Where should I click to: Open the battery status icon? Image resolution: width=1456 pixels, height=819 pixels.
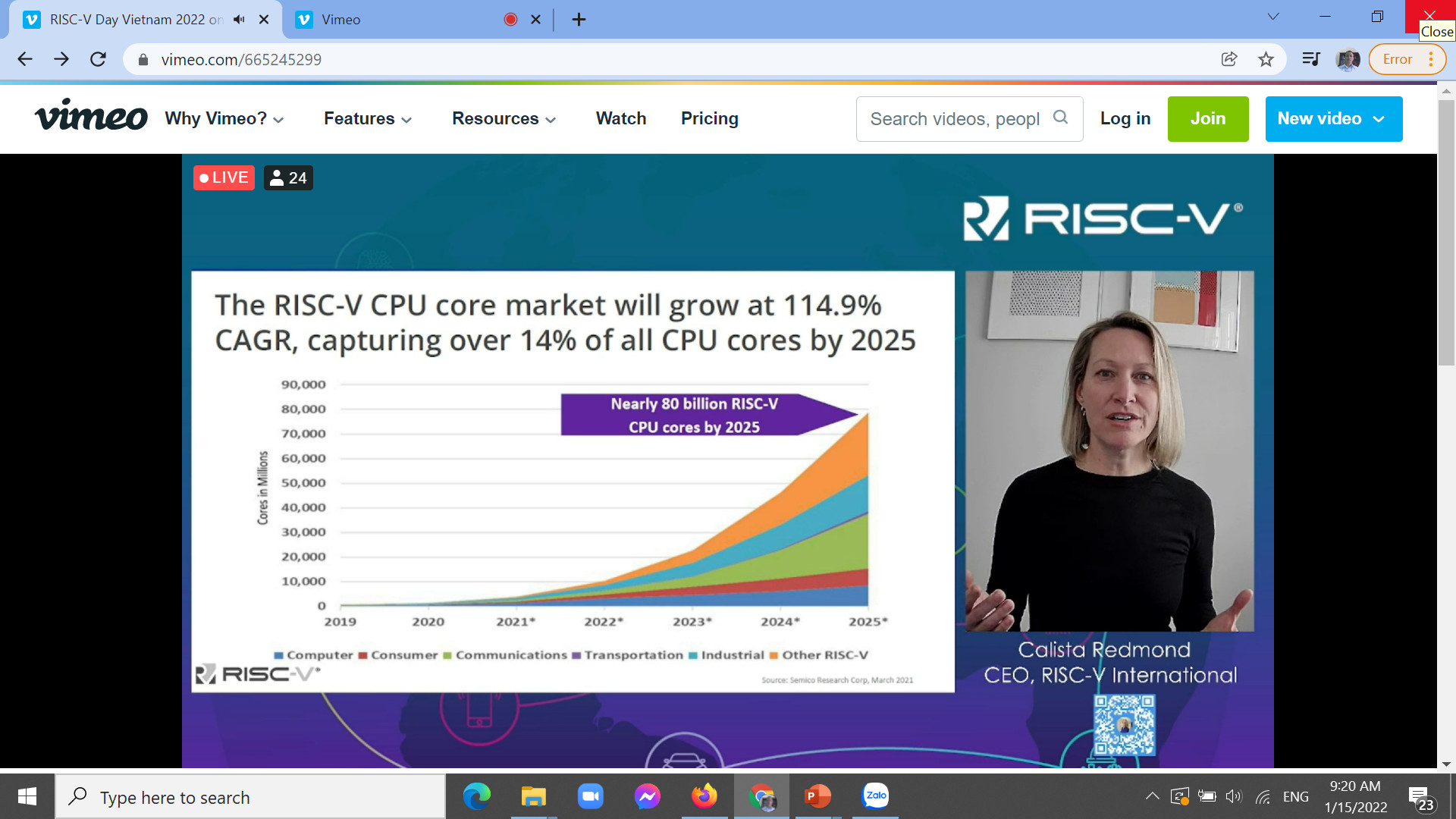[1207, 796]
